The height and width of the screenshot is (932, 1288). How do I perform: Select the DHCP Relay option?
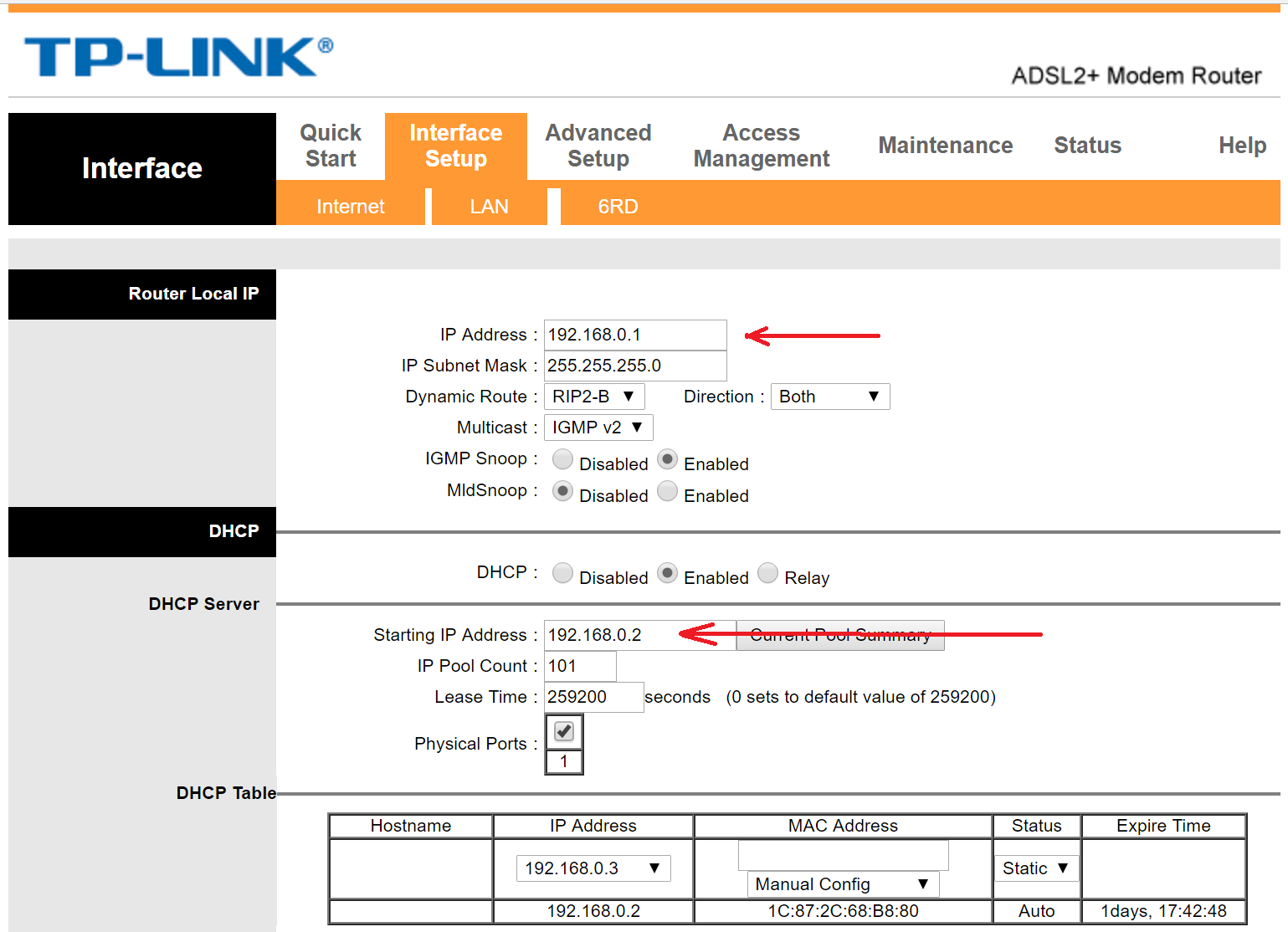click(767, 573)
